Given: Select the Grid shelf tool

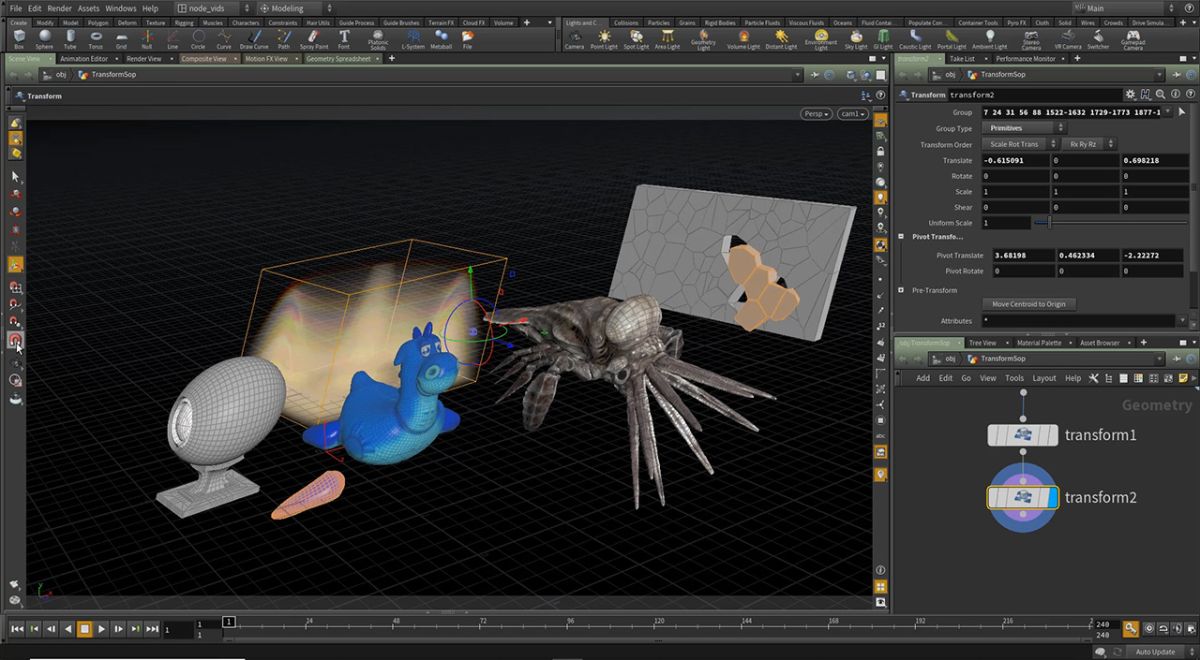Looking at the screenshot, I should [x=121, y=40].
